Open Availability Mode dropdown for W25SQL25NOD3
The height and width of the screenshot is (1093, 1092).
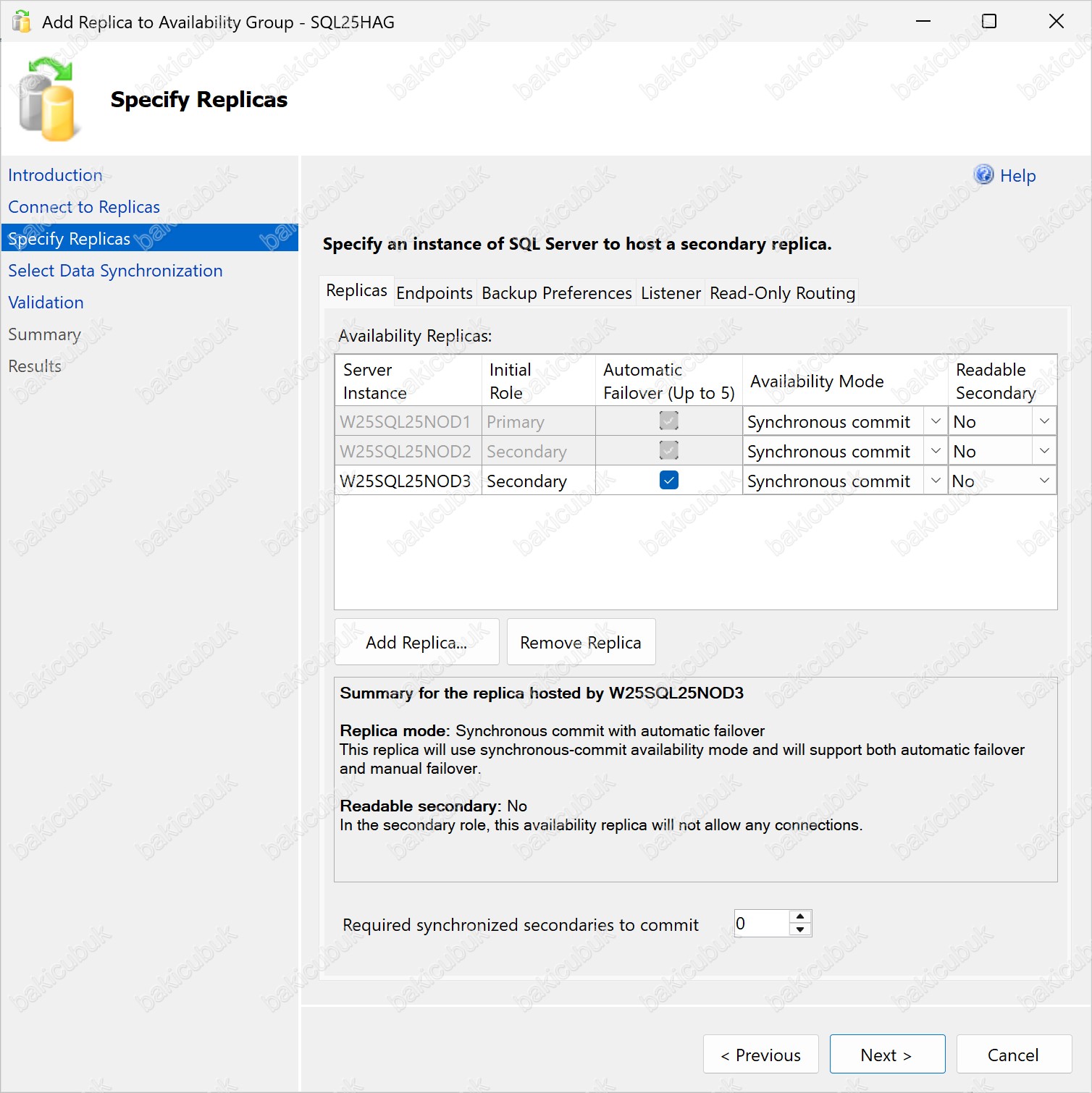(x=936, y=481)
